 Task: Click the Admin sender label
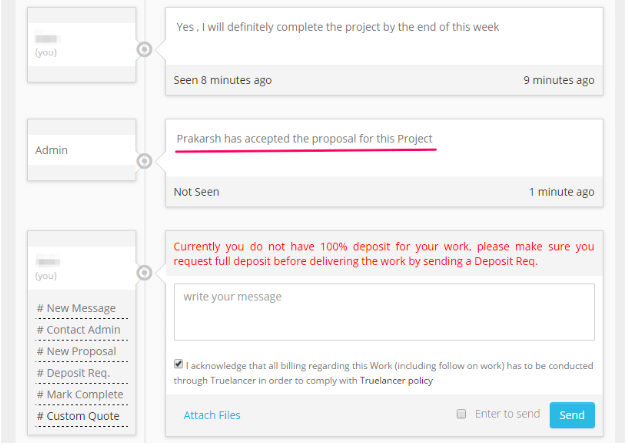click(x=52, y=150)
